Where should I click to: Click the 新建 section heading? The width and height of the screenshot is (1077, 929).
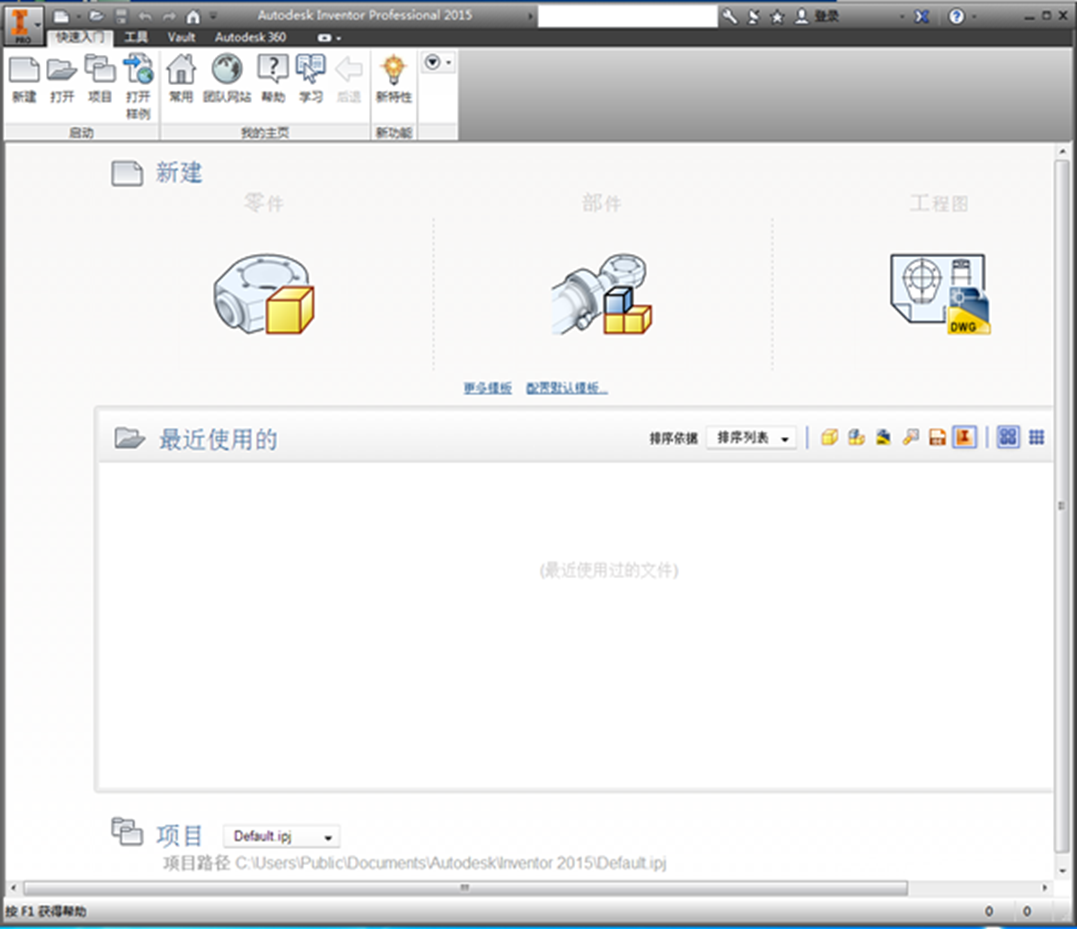point(179,172)
